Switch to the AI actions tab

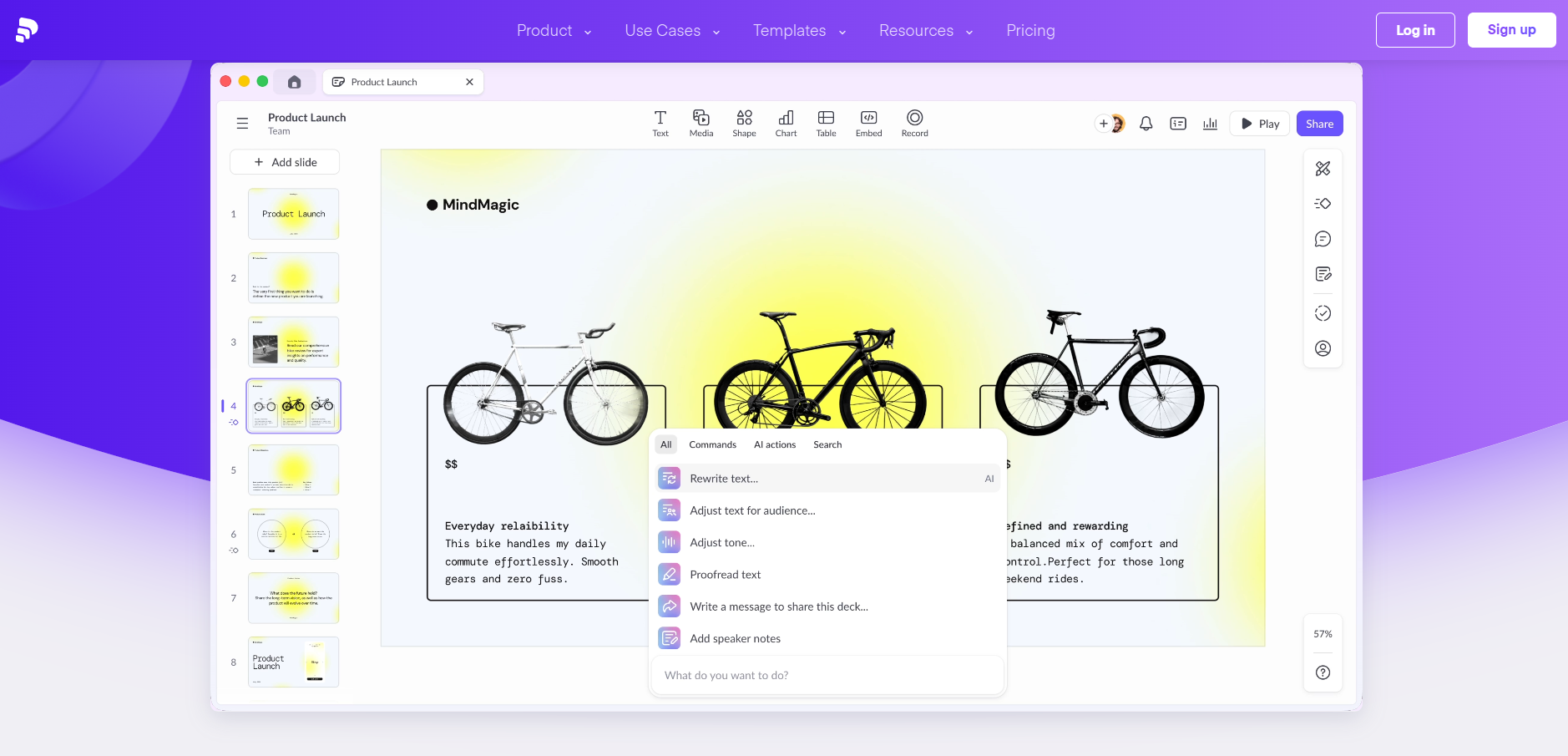coord(774,444)
